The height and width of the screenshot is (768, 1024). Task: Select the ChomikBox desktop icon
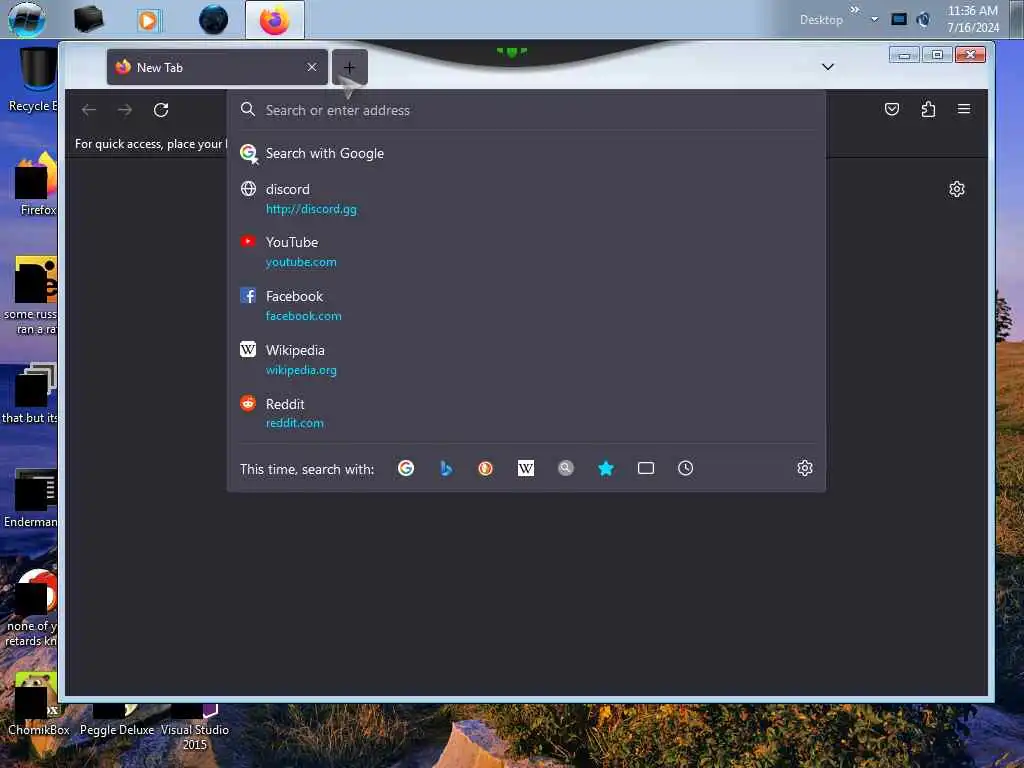[x=38, y=707]
